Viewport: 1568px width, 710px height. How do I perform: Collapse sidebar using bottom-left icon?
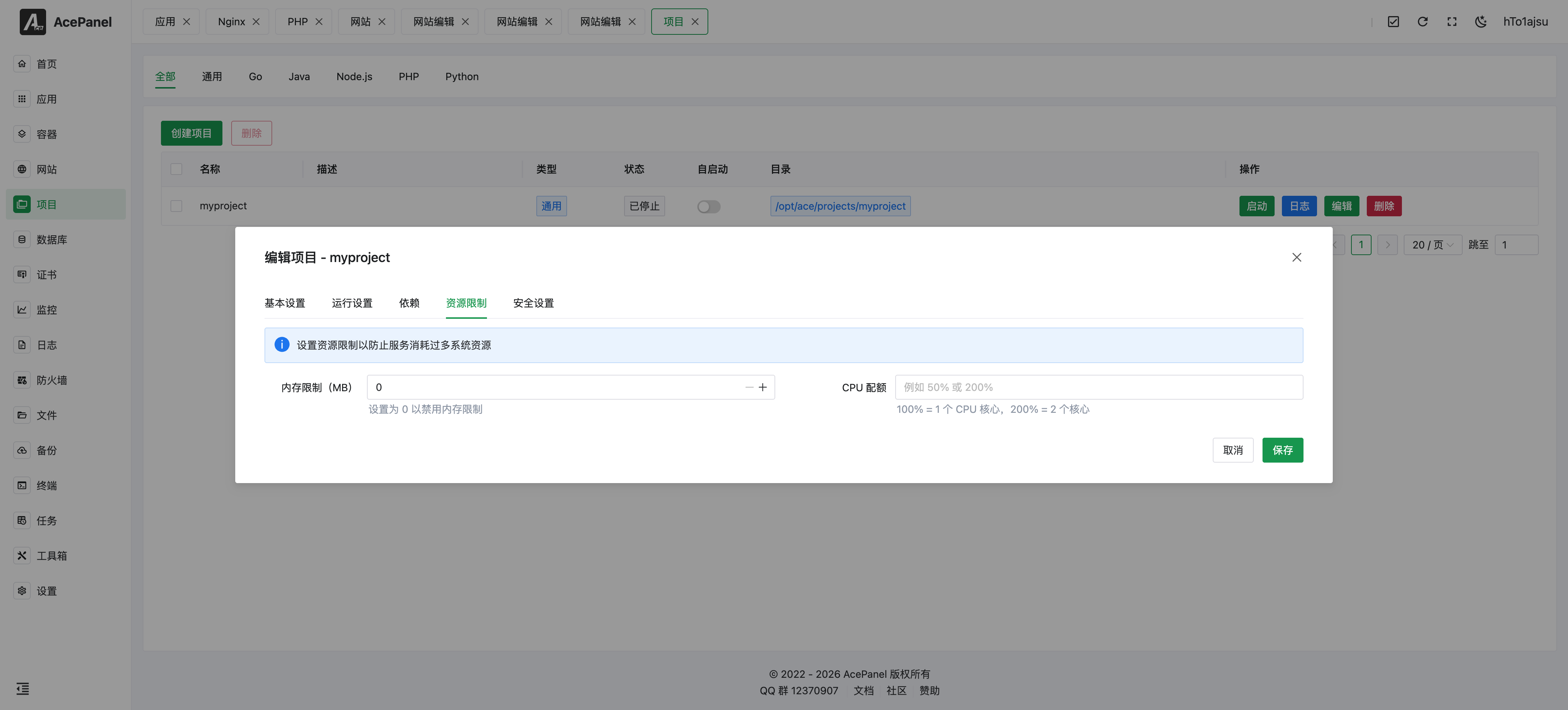pos(23,689)
